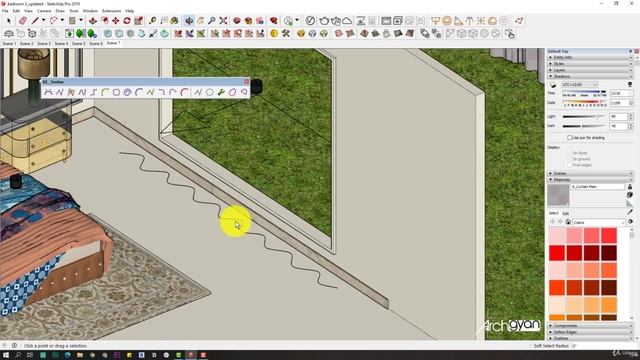Open the Arc tool dropdown arrow
Image resolution: width=640 pixels, height=360 pixels.
[62, 20]
